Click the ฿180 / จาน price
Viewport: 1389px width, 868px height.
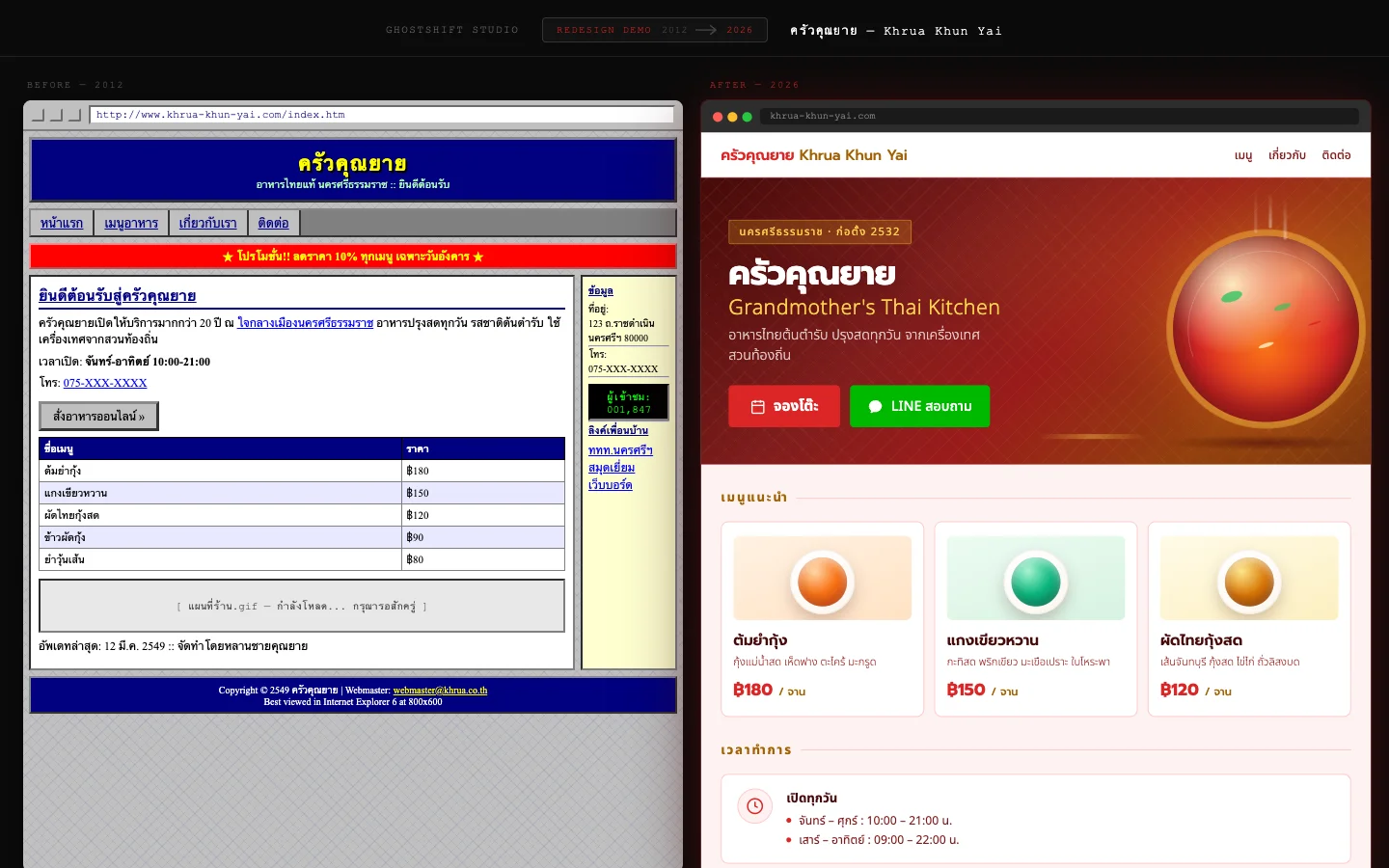tap(769, 690)
